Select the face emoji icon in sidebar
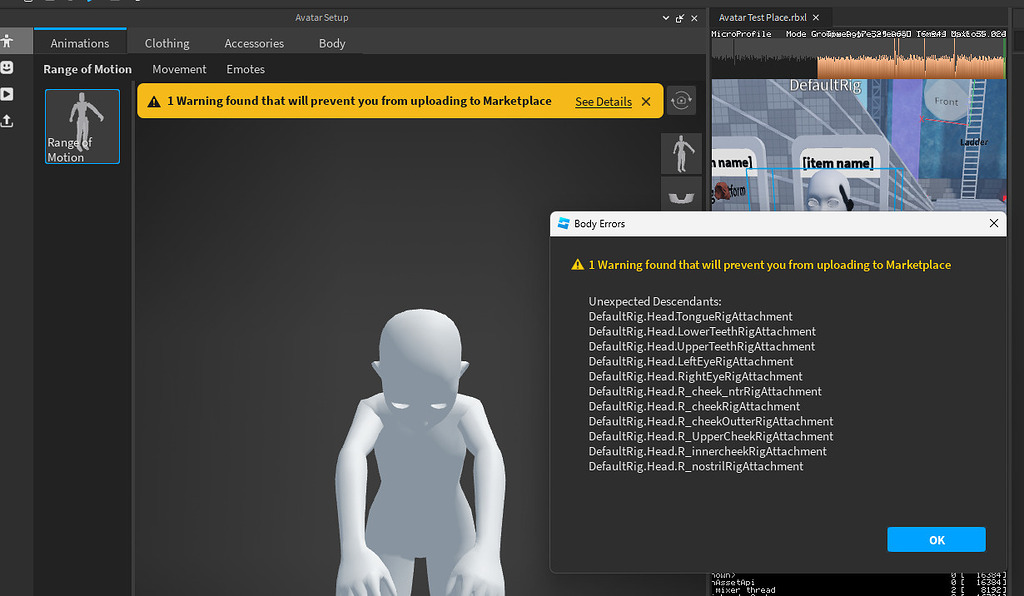 [x=7, y=67]
